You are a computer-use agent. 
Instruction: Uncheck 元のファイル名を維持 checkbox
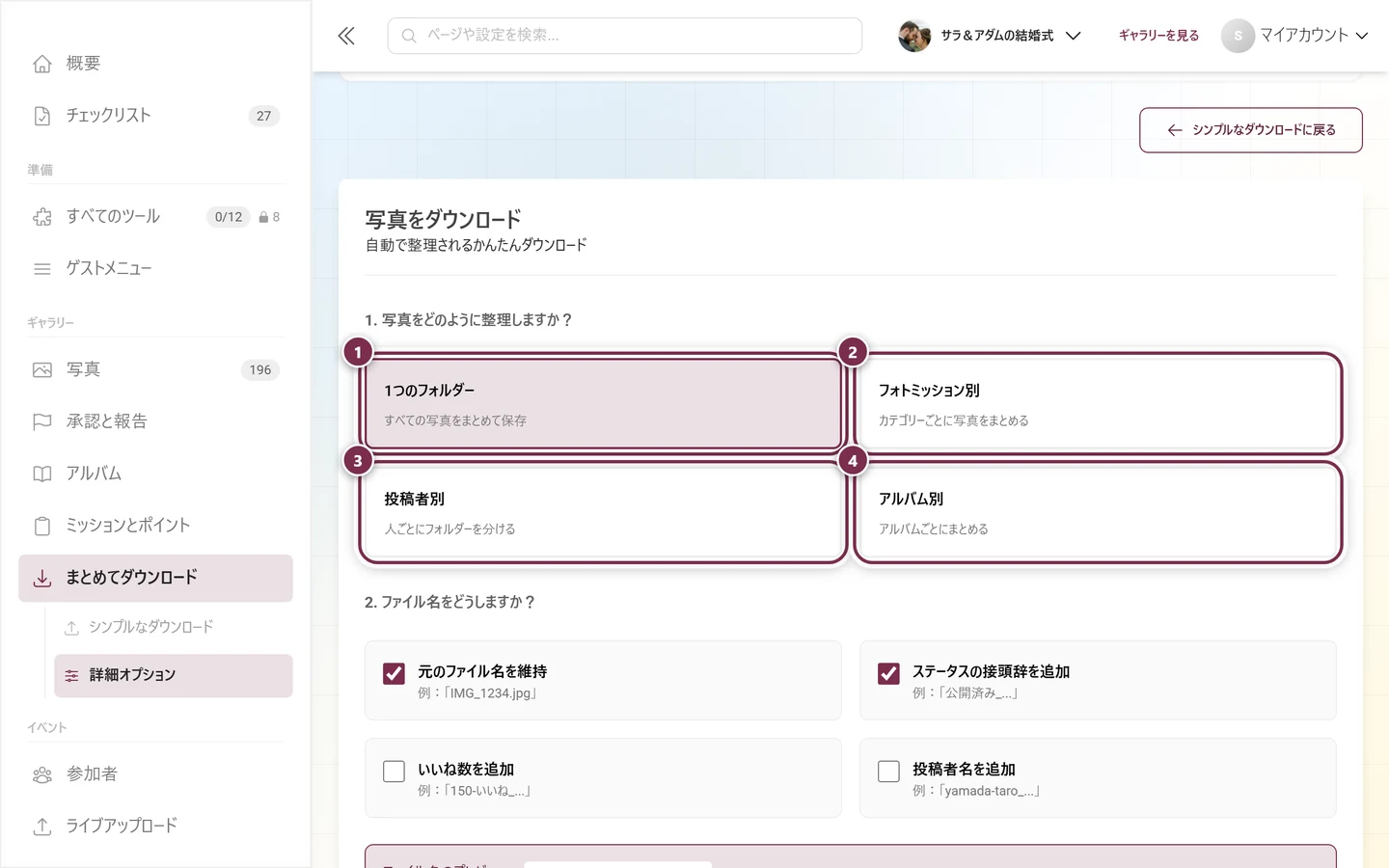pos(394,673)
